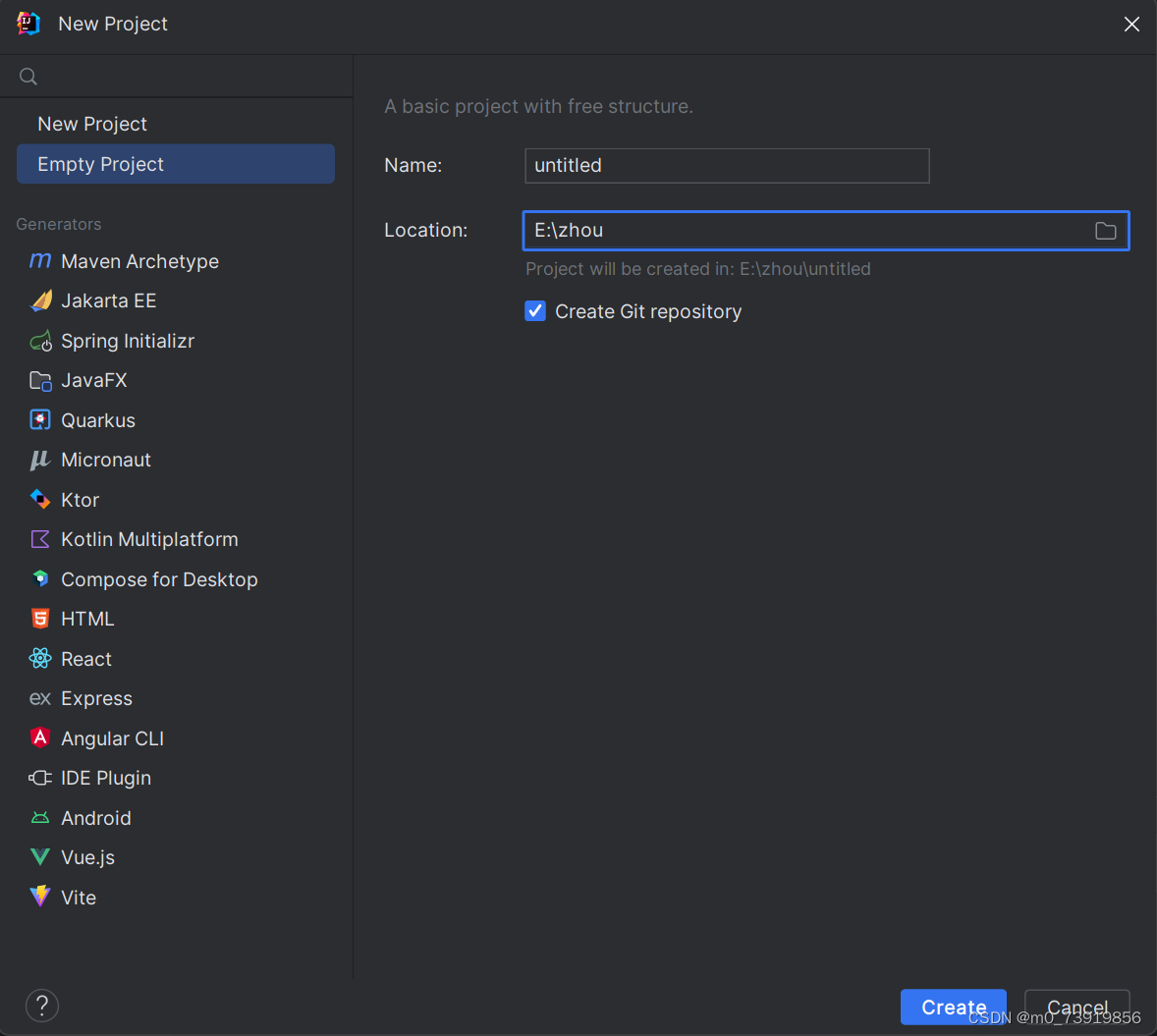Choose Kotlin Multiplatform generator label
The image size is (1157, 1036).
click(x=150, y=539)
